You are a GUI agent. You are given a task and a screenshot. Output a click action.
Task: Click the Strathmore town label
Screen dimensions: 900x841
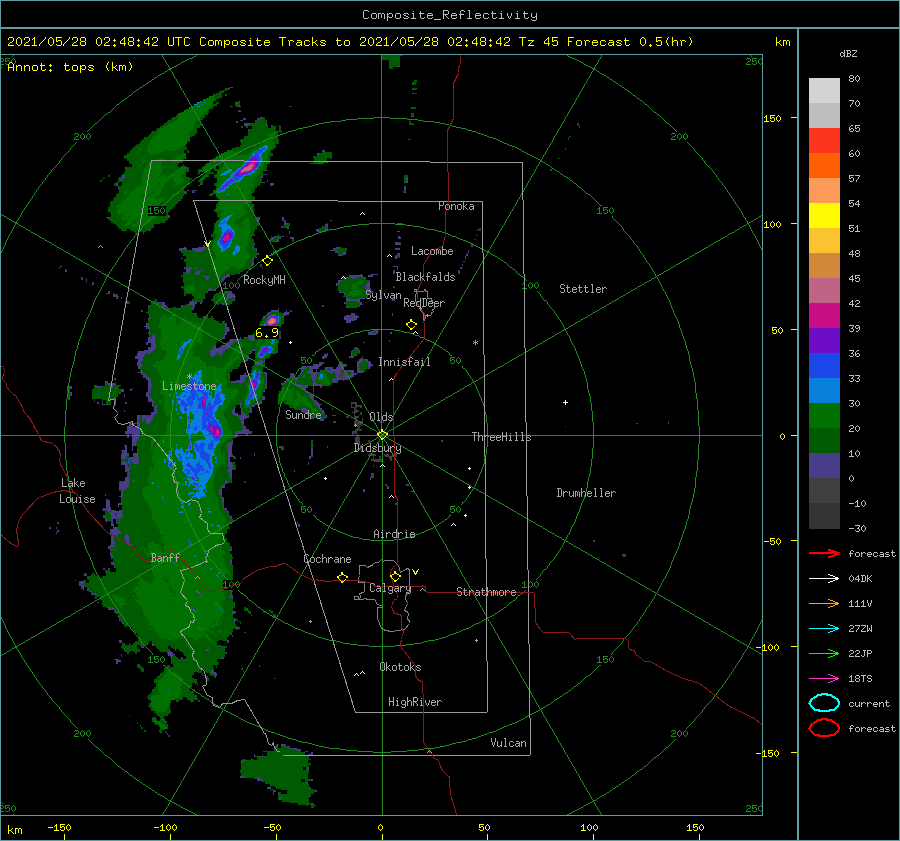tap(486, 592)
